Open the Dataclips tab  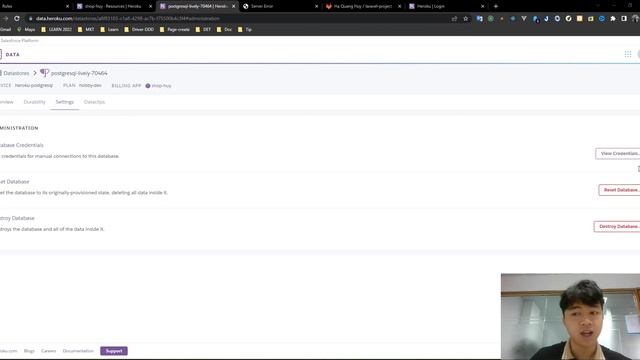click(x=94, y=102)
